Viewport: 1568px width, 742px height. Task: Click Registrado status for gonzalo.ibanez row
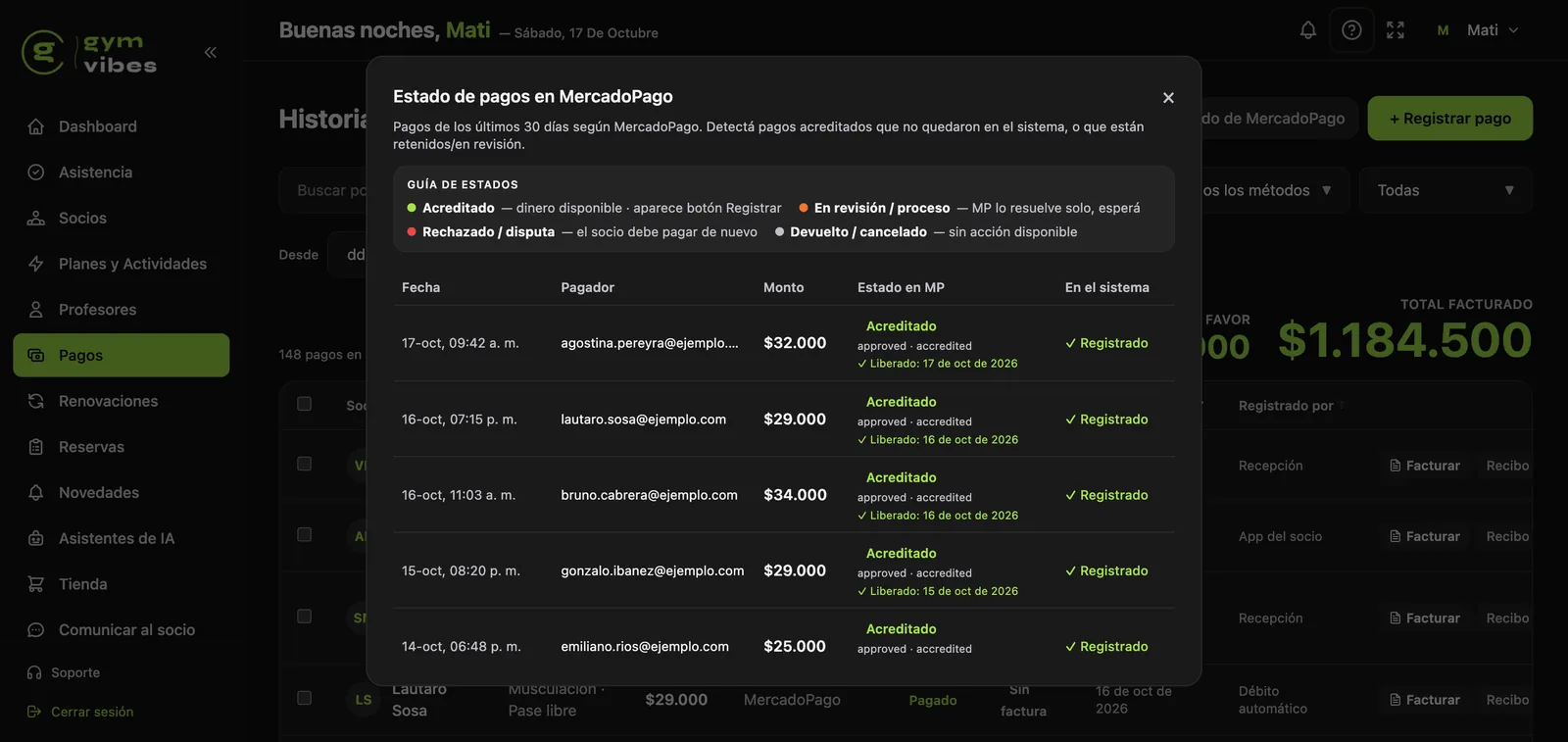[x=1106, y=570]
